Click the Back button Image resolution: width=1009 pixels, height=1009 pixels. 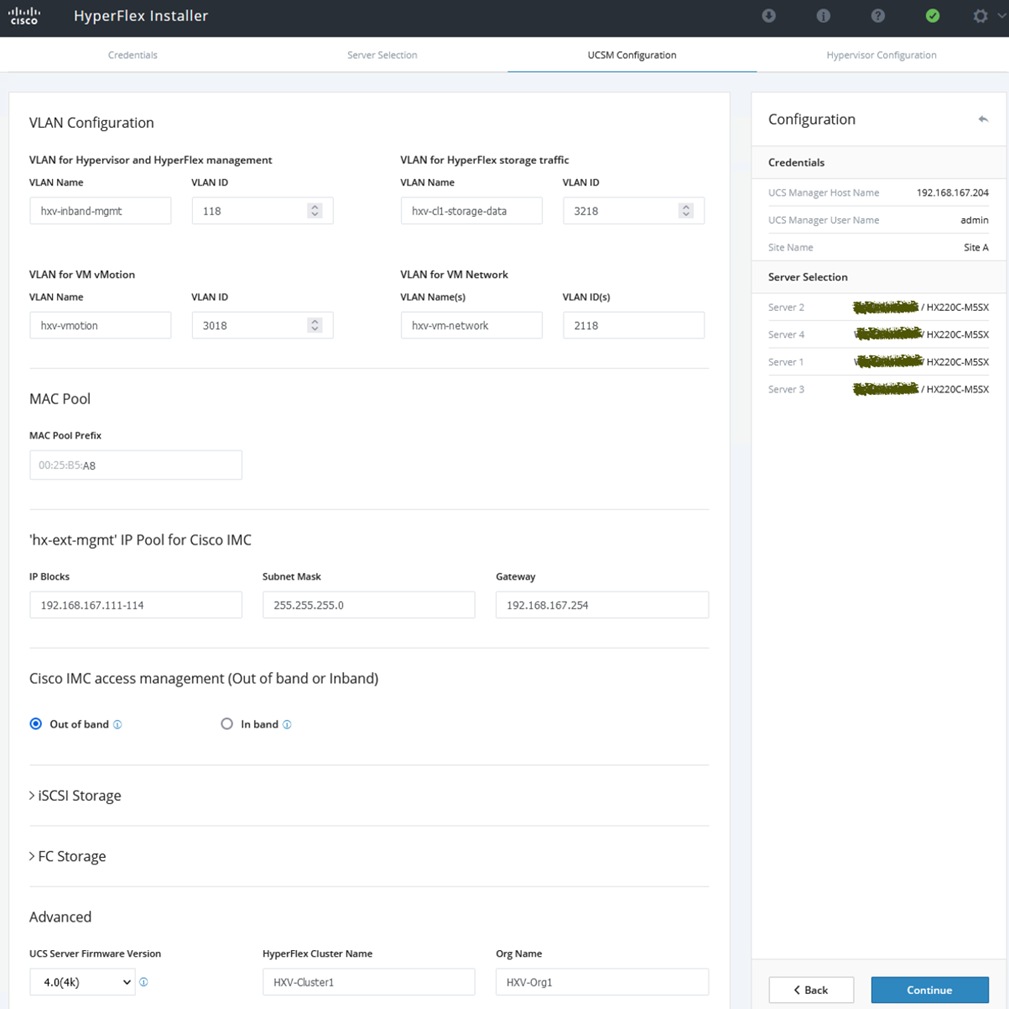(x=810, y=990)
